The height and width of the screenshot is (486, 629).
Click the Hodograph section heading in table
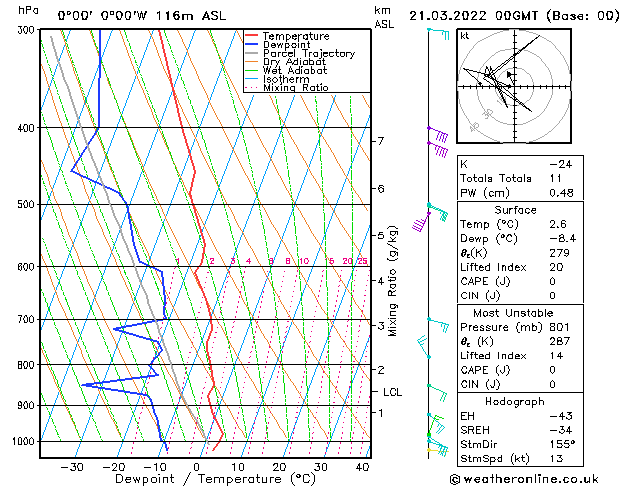515,401
